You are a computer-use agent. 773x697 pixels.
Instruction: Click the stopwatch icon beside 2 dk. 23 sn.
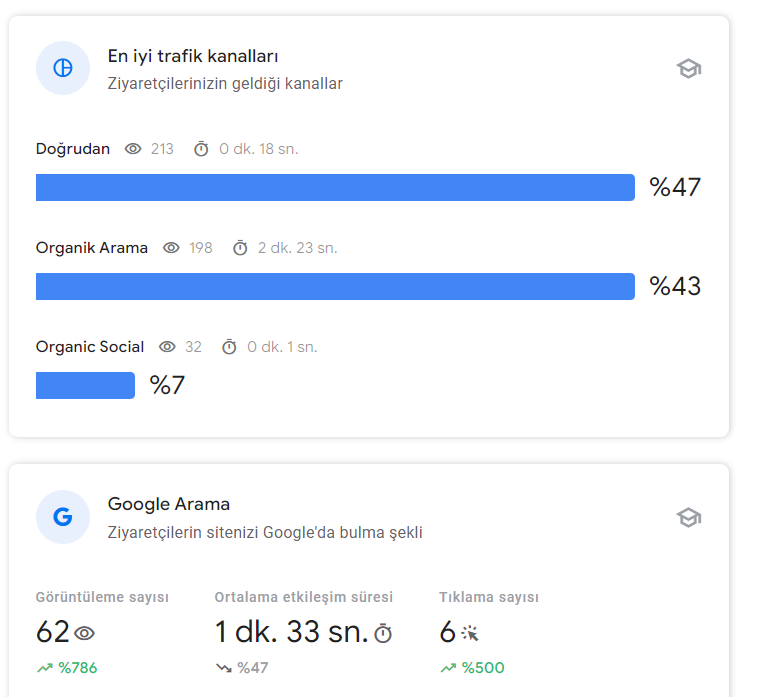click(240, 248)
